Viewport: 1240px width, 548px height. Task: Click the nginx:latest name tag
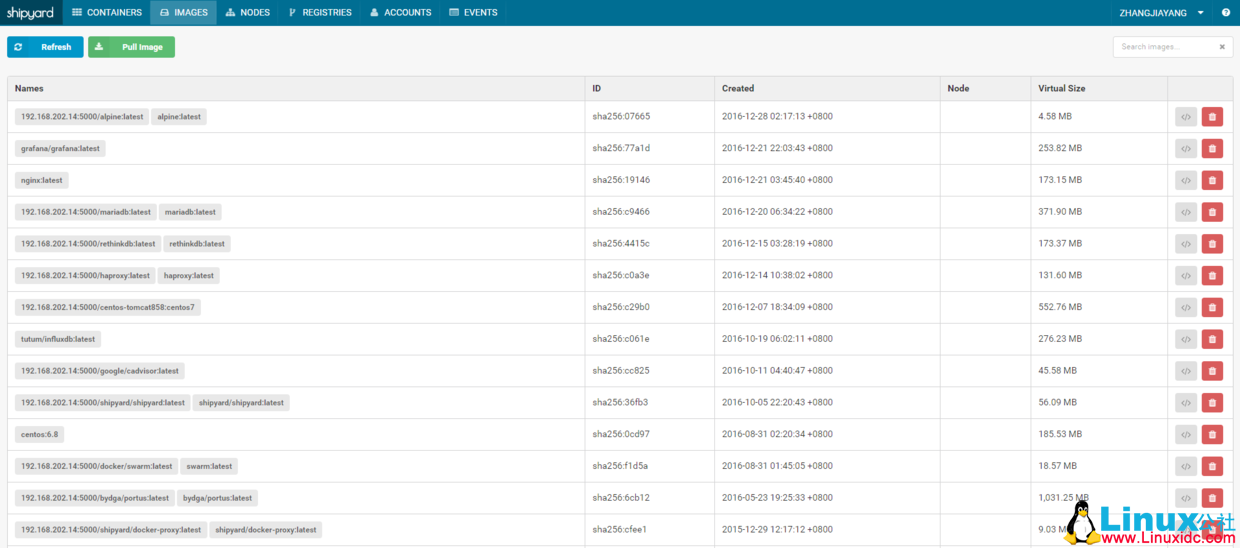tap(41, 180)
